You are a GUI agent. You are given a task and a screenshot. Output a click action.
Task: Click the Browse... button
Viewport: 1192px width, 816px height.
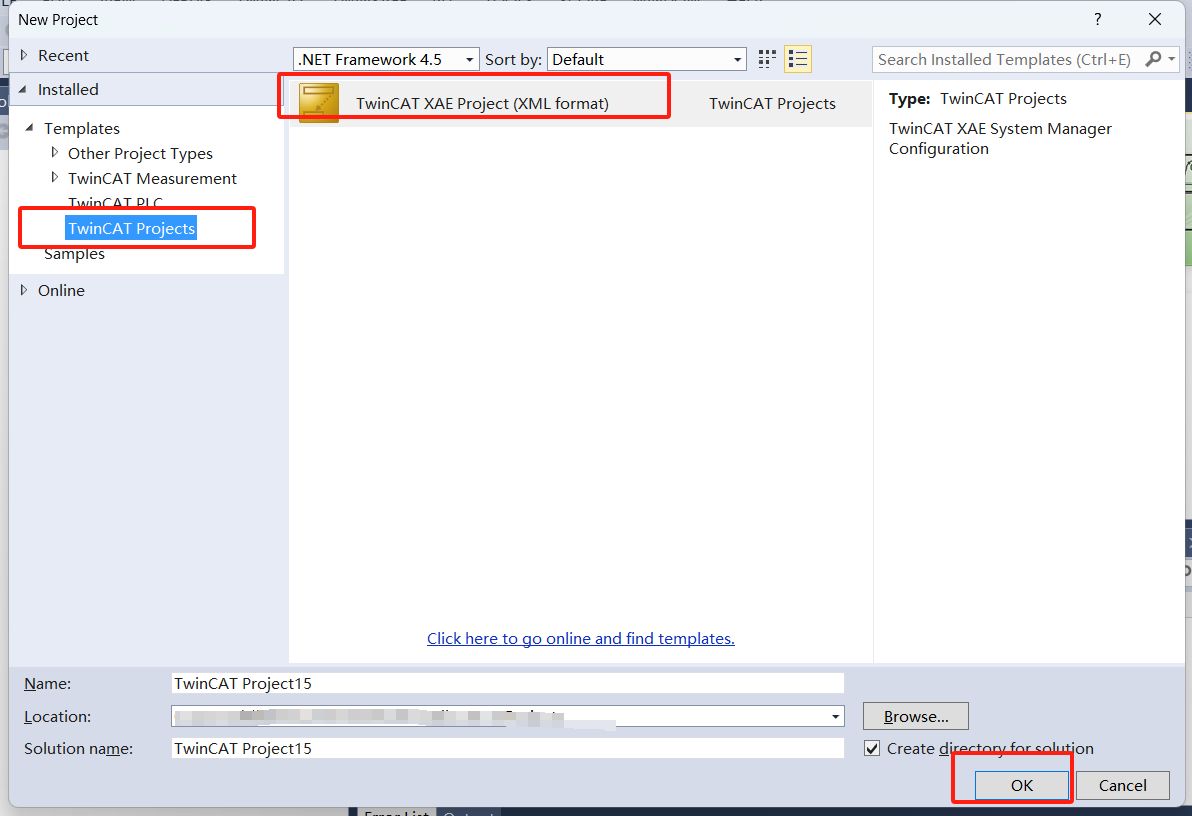[915, 716]
